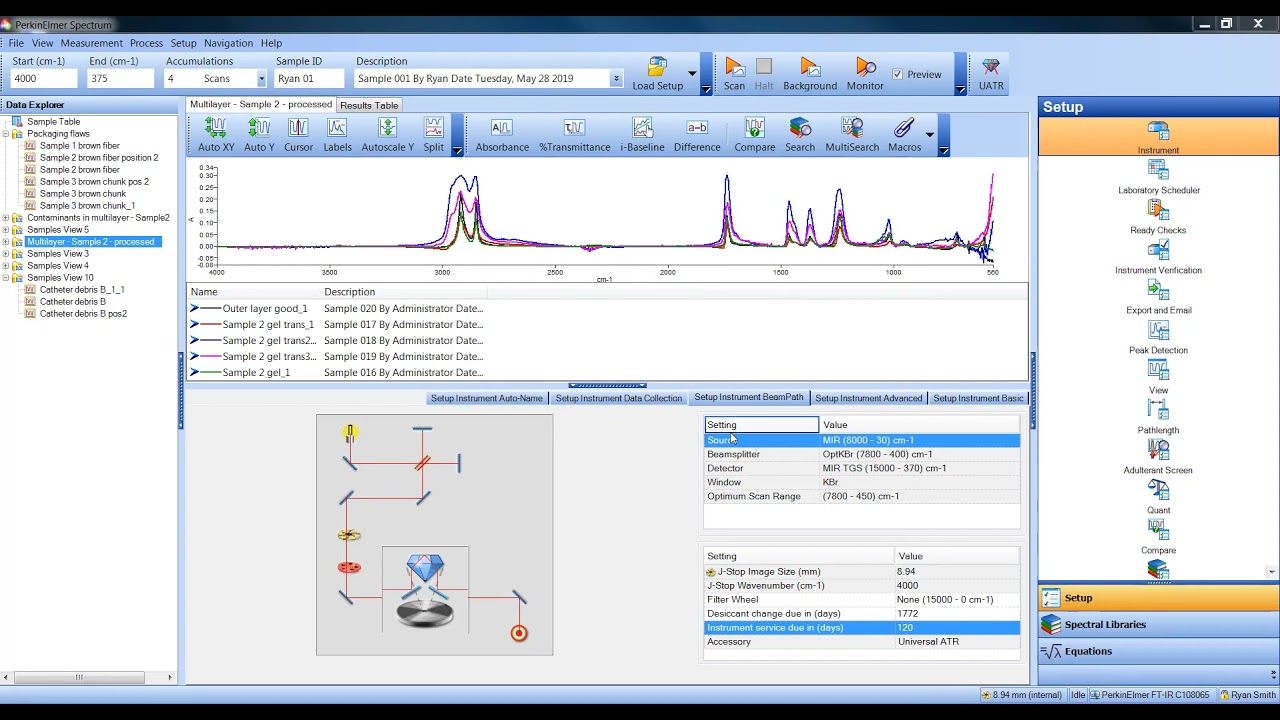The width and height of the screenshot is (1280, 720).
Task: Open Pathlength setup
Action: point(1158,417)
